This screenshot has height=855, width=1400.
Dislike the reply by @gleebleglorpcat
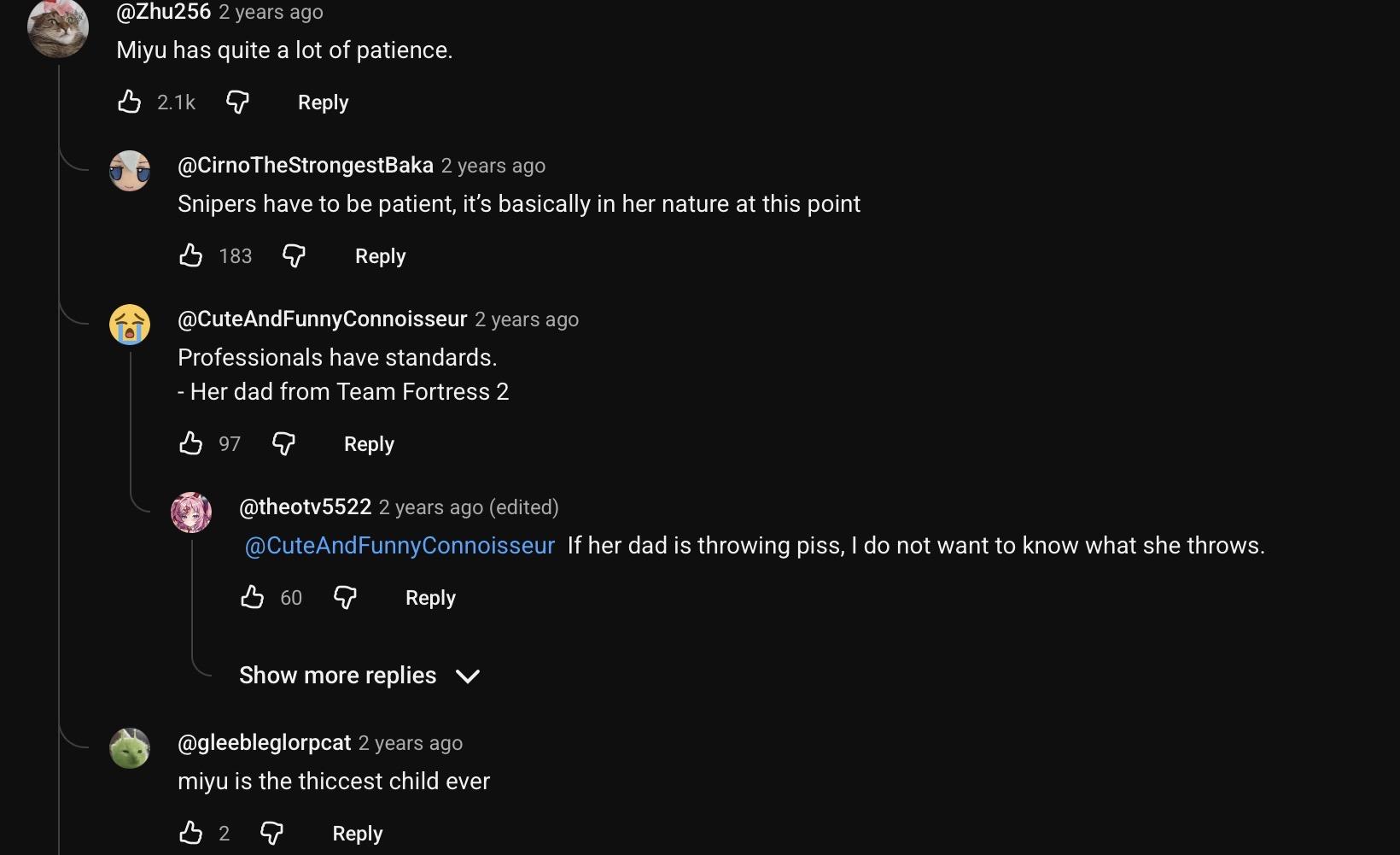point(271,833)
